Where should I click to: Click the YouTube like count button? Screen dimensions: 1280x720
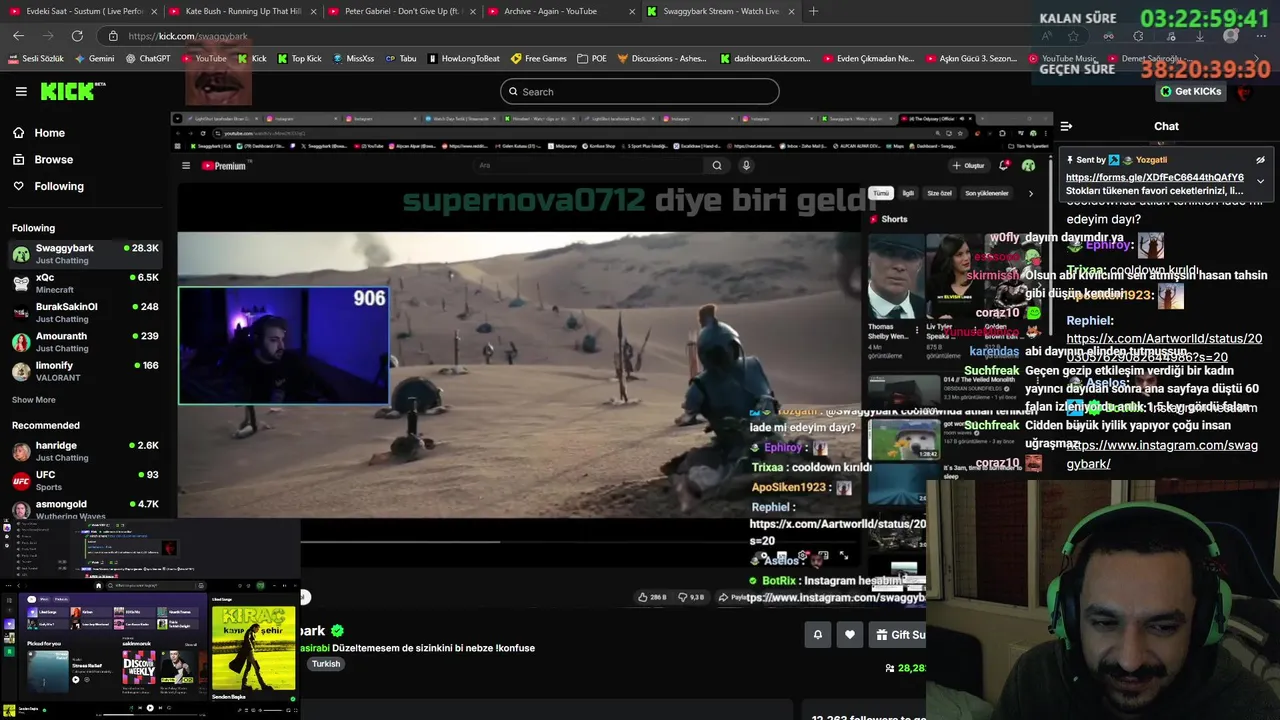click(652, 597)
